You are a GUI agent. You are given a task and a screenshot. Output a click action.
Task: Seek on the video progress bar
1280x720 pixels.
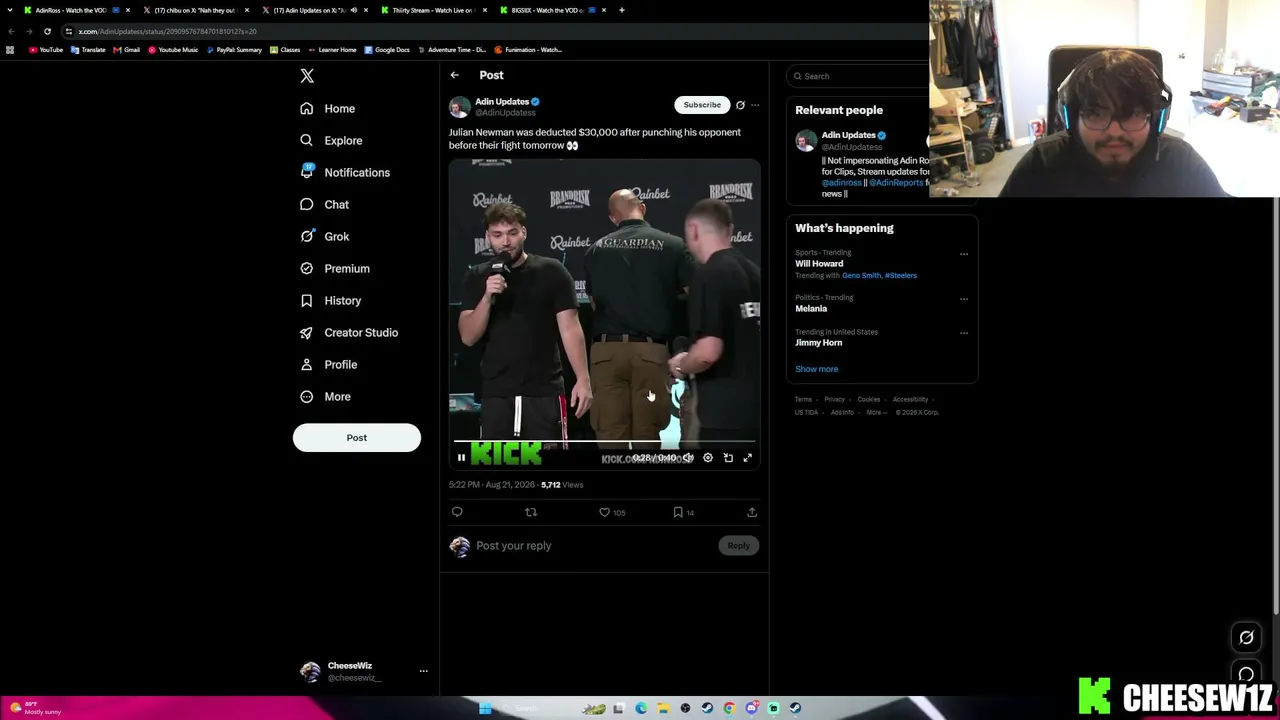click(604, 441)
